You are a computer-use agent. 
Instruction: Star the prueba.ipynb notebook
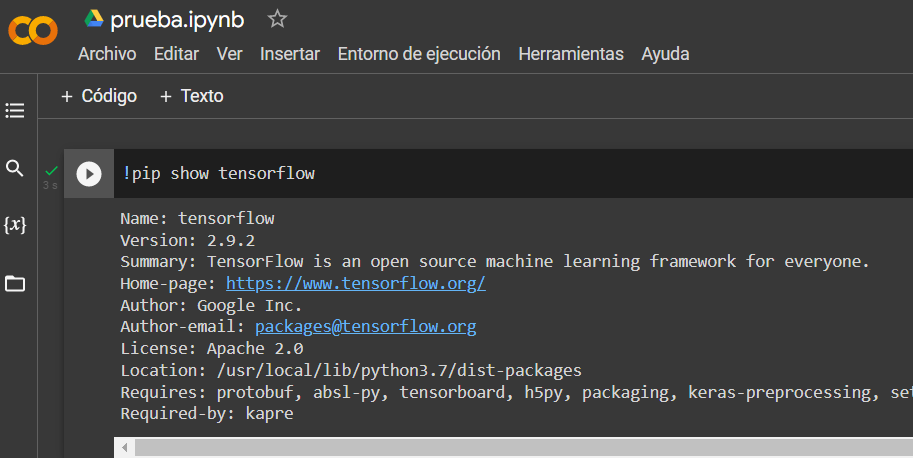pos(277,19)
